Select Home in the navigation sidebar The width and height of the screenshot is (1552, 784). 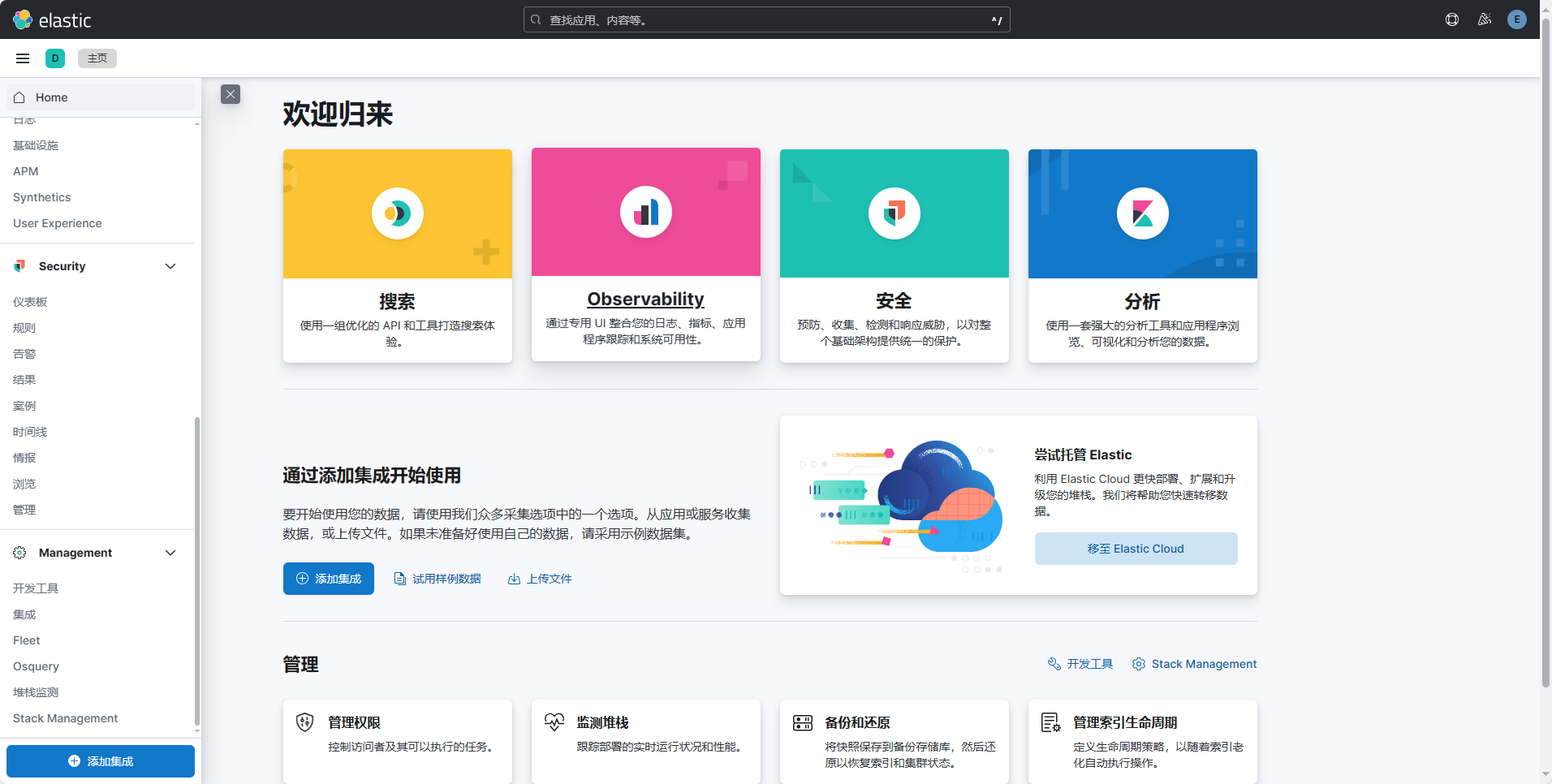[51, 97]
